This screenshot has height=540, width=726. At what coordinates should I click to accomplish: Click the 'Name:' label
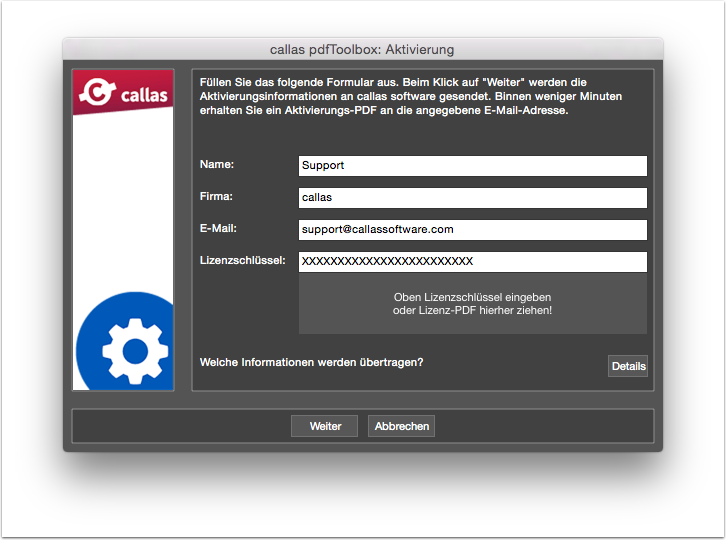pyautogui.click(x=217, y=164)
